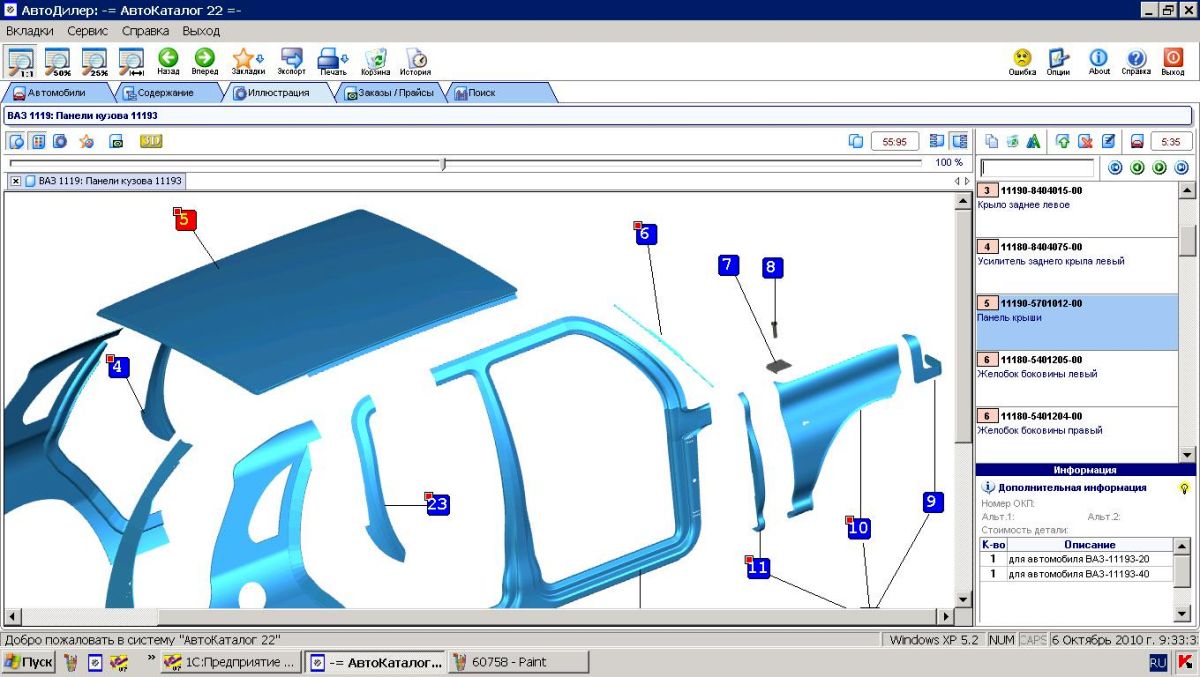Select part 11180-8404075-00 Усилитель заднего крыла
The image size is (1200, 677).
tap(1076, 266)
